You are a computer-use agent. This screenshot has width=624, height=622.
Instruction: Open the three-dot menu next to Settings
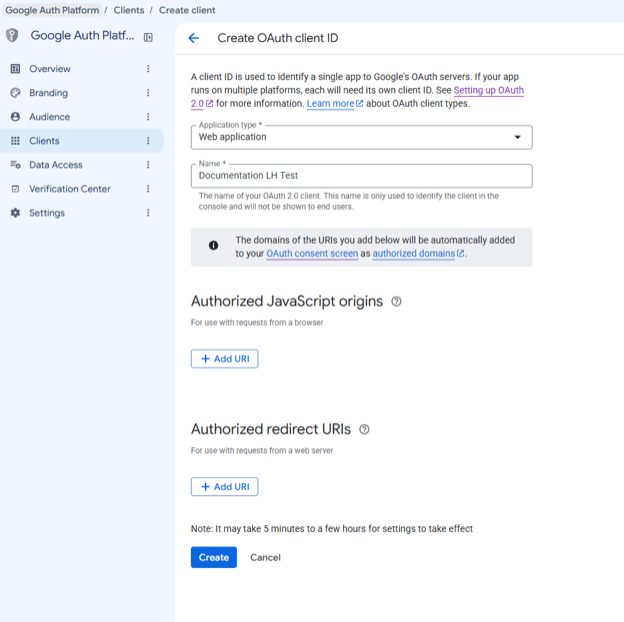(x=148, y=213)
